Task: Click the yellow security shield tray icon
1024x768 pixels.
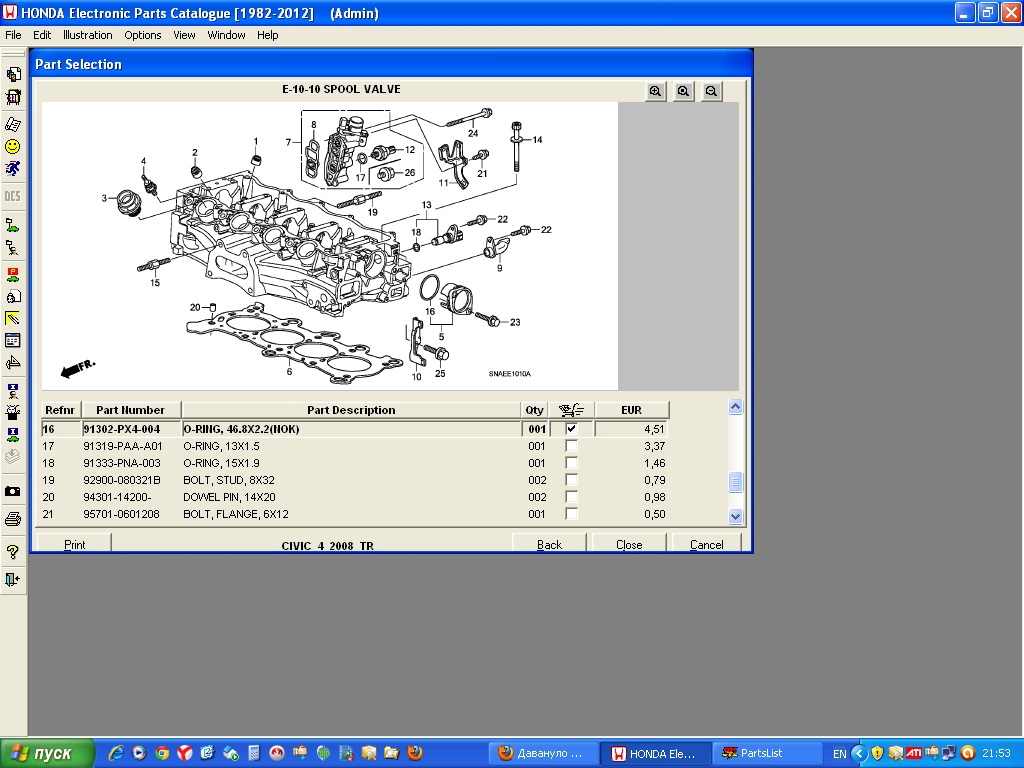Action: pos(877,753)
